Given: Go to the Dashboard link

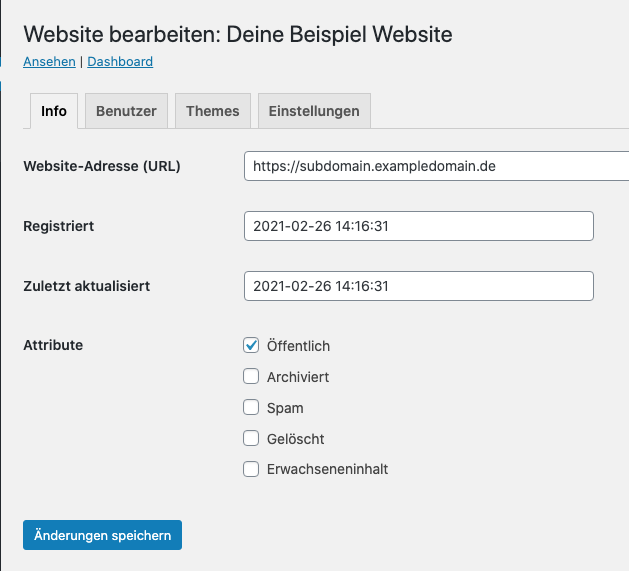Looking at the screenshot, I should [x=120, y=61].
